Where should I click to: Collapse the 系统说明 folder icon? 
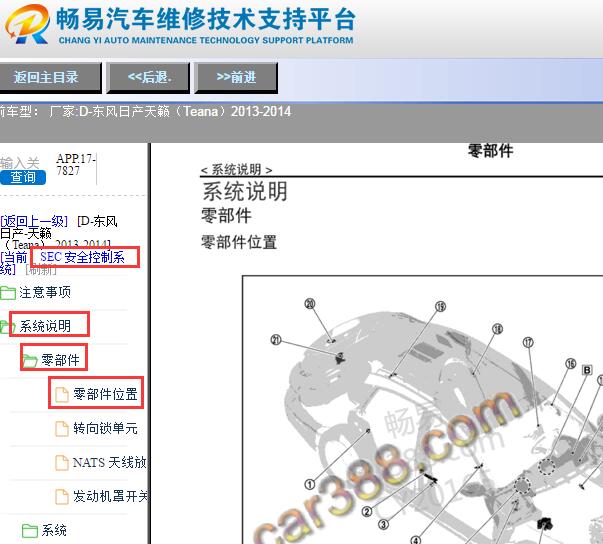pos(7,327)
